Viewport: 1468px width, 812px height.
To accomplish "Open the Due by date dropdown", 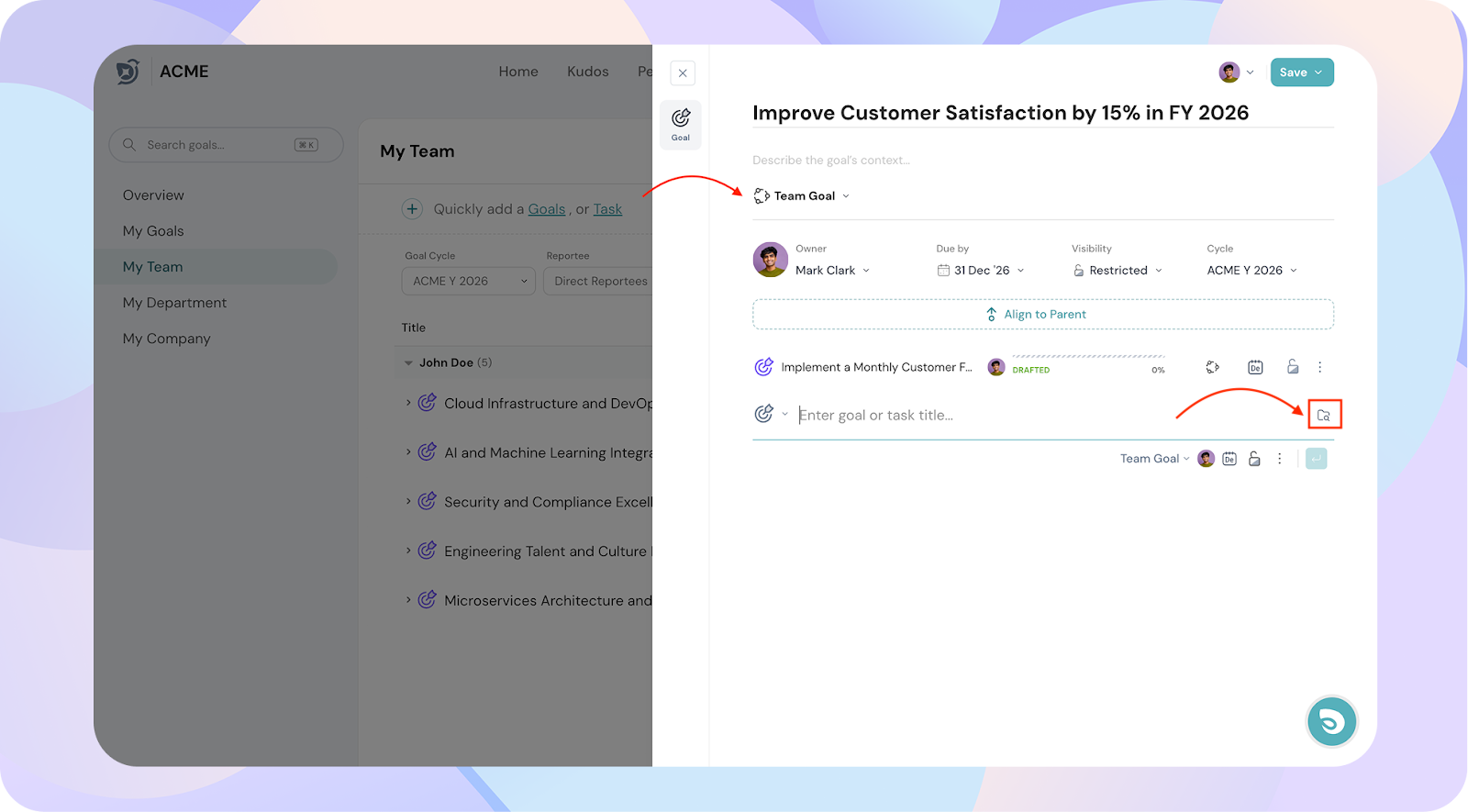I will [x=981, y=271].
